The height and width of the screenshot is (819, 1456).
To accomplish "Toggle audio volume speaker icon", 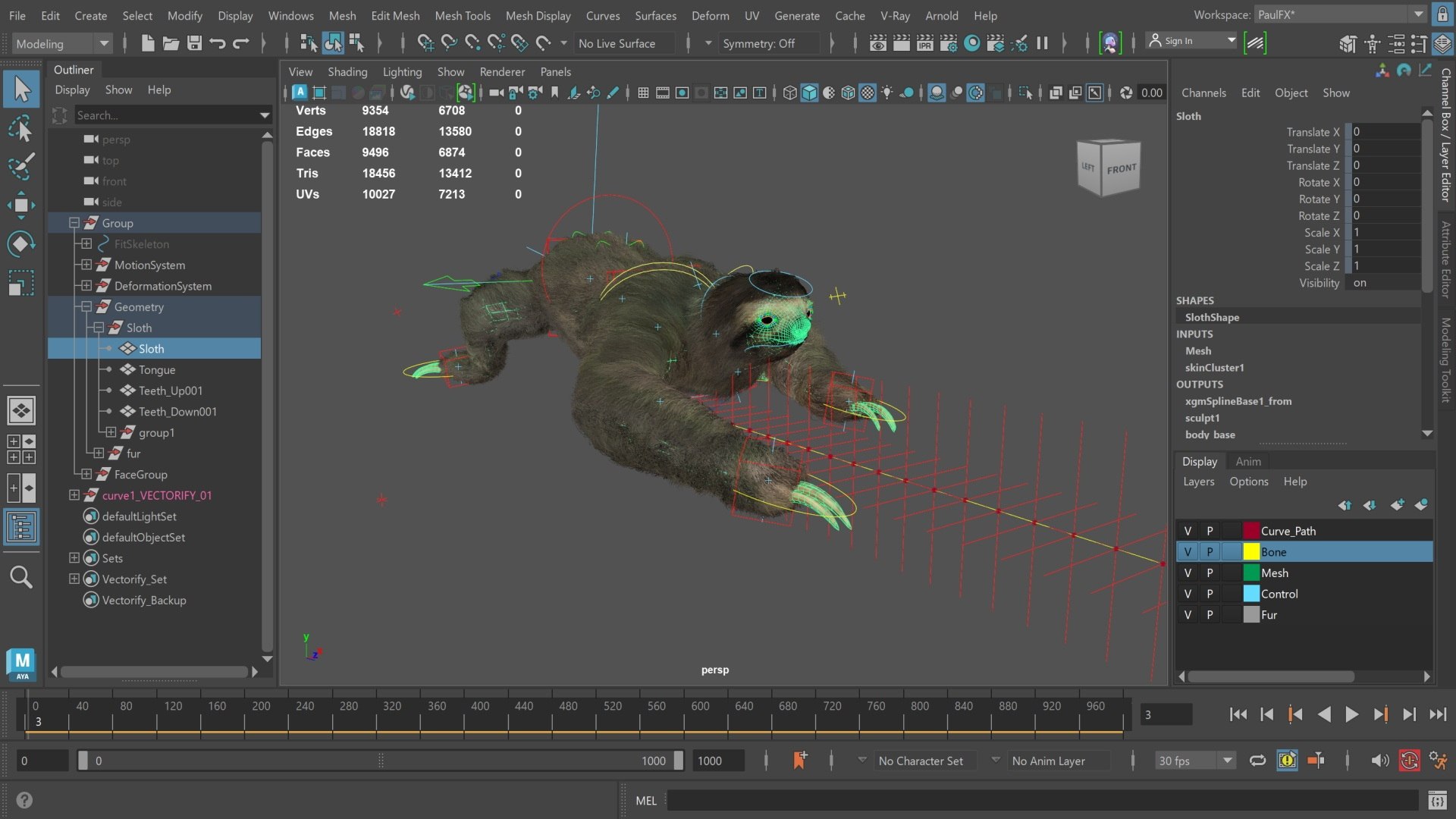I will pyautogui.click(x=1380, y=761).
